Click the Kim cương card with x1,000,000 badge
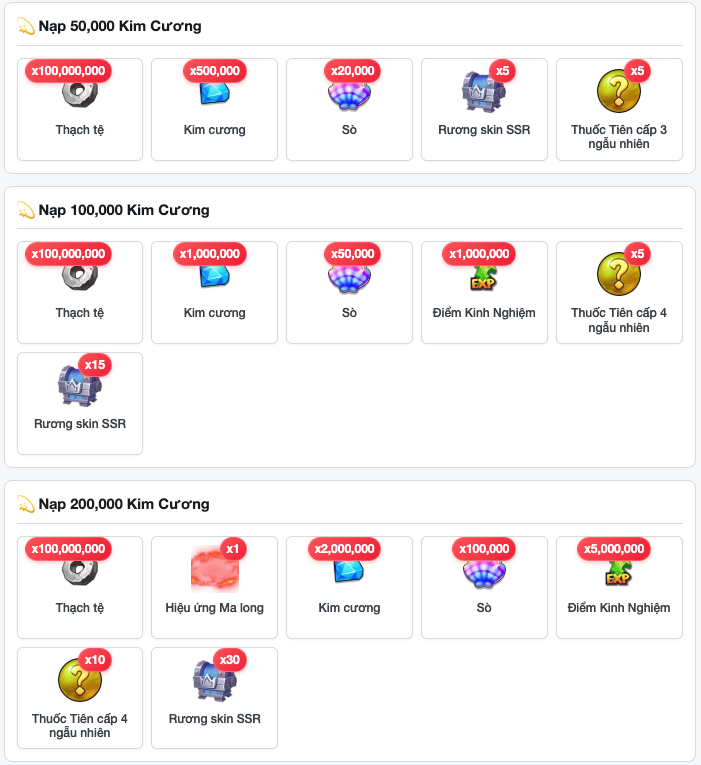 point(215,292)
